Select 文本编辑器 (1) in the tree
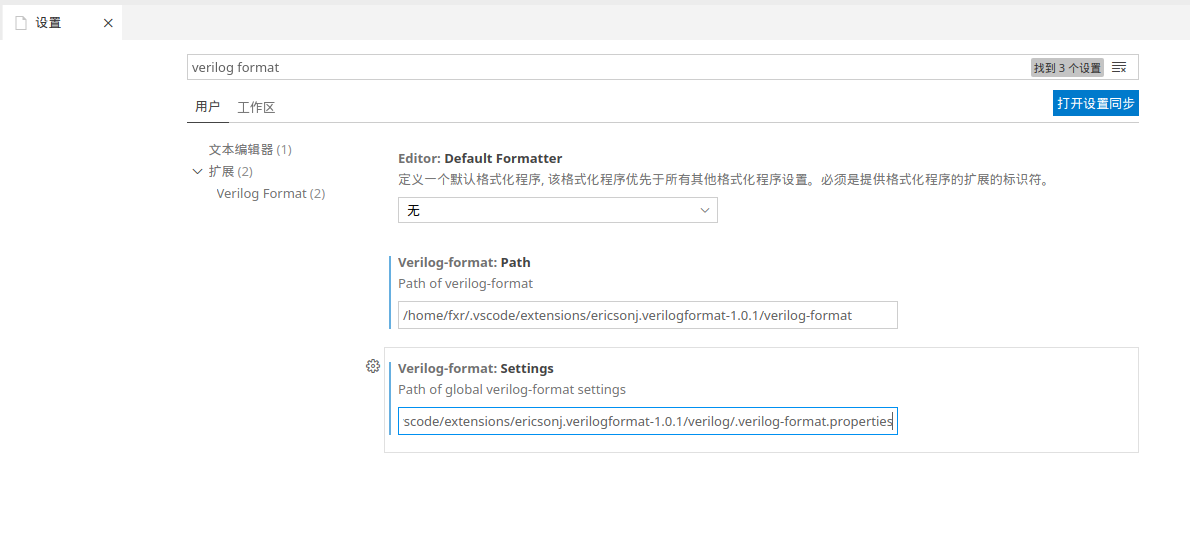 (x=250, y=150)
